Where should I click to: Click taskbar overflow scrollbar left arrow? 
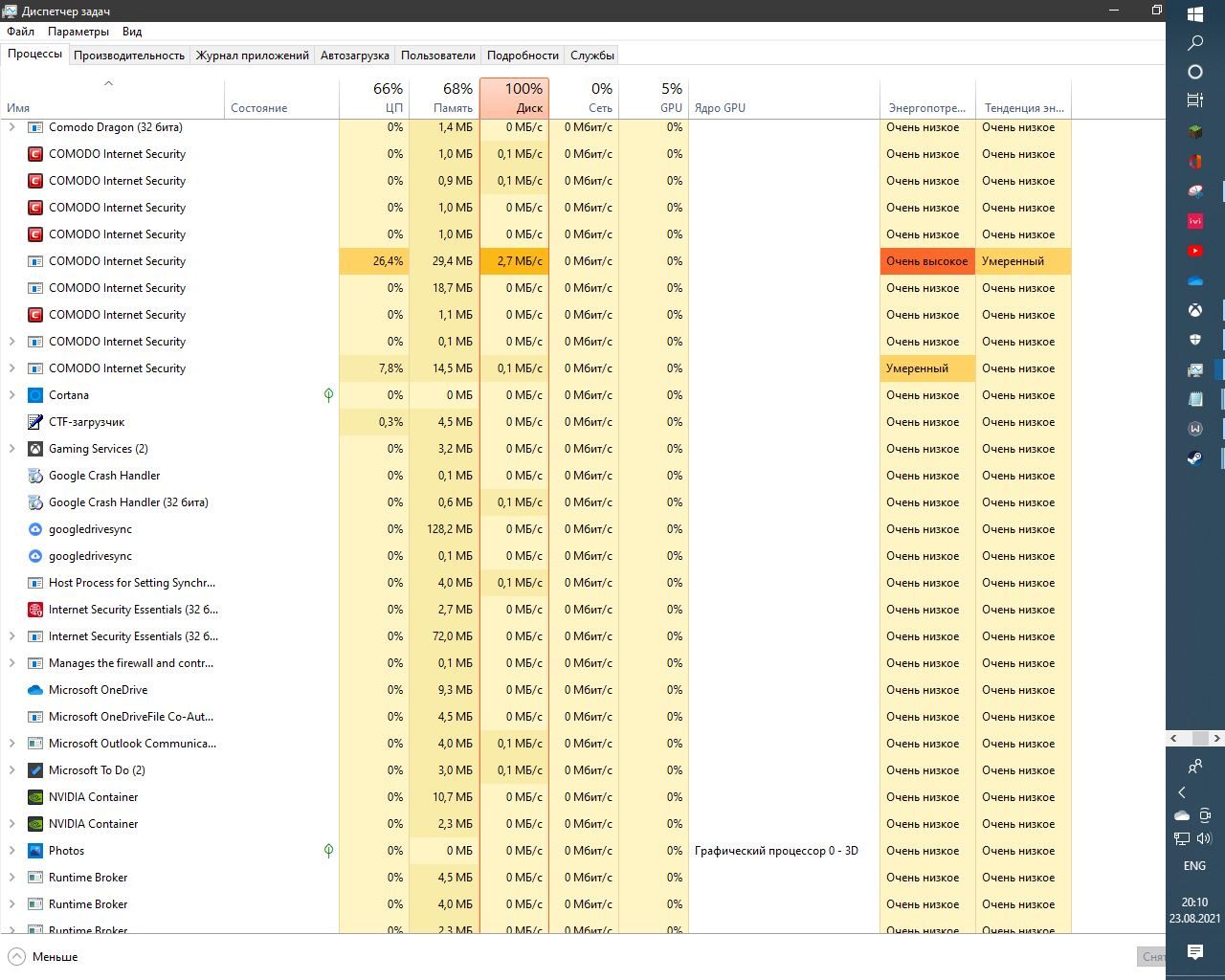(1173, 738)
